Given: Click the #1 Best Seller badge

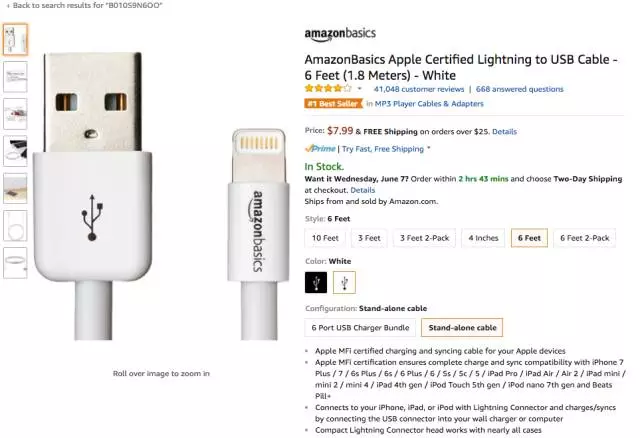Looking at the screenshot, I should click(332, 103).
